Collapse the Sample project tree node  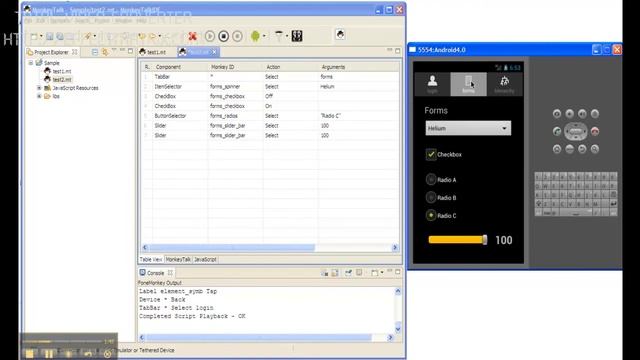coord(31,63)
